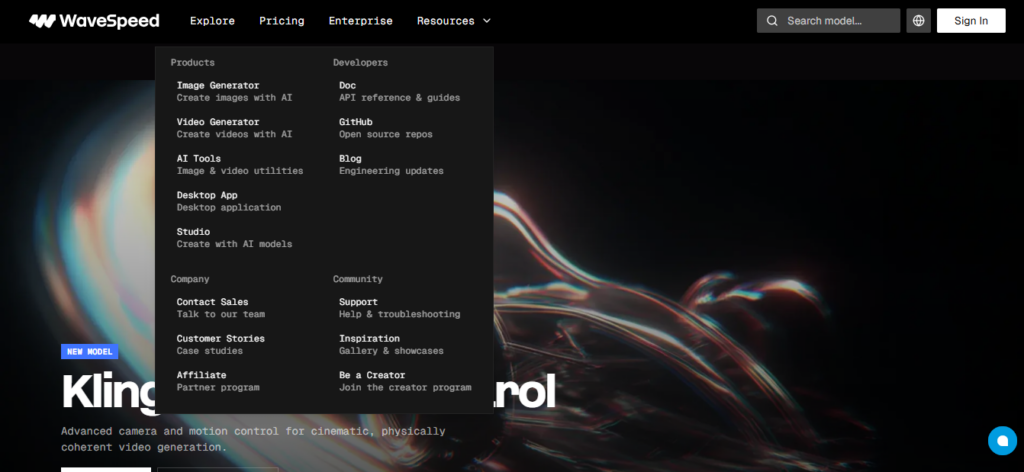1024x472 pixels.
Task: Open the language globe selector
Action: click(x=918, y=21)
